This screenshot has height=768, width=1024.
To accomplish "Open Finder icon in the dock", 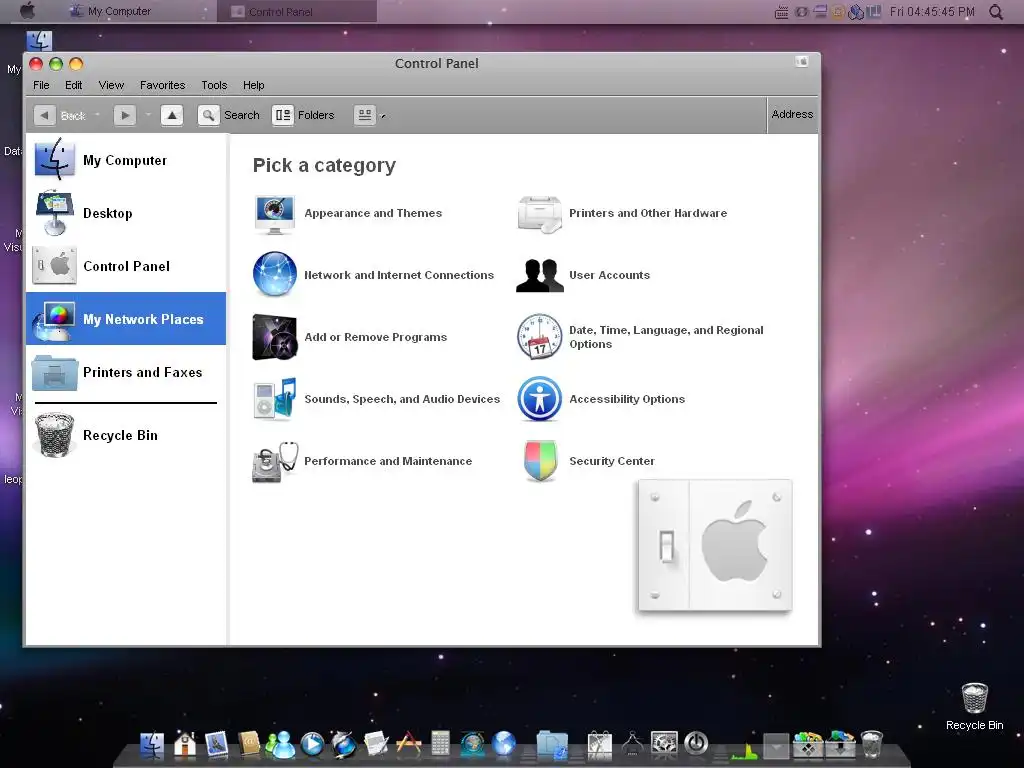I will pyautogui.click(x=152, y=744).
